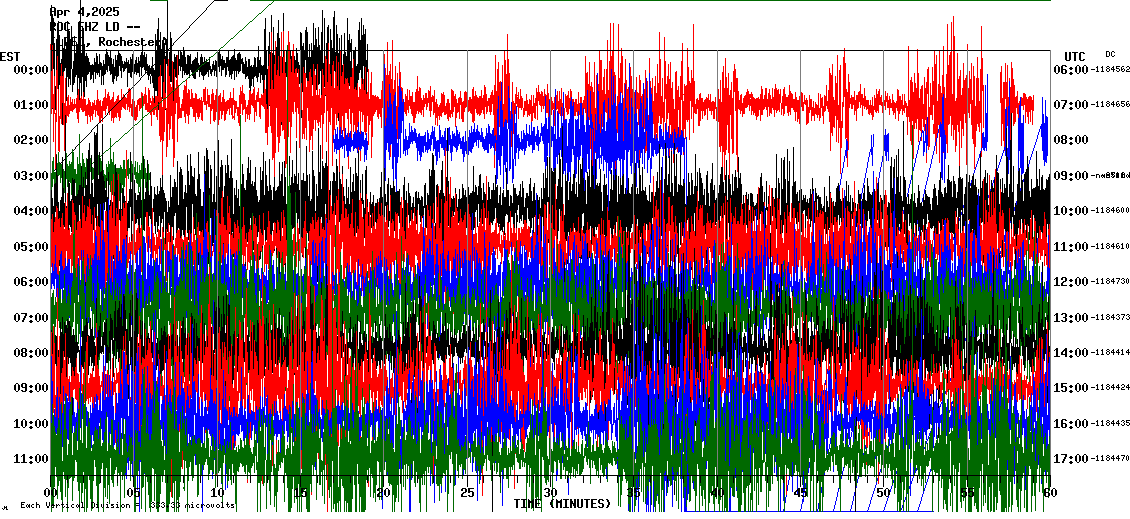Click the Each Vertical Division scale note
Screen dimensions: 1130x519
tap(125, 506)
